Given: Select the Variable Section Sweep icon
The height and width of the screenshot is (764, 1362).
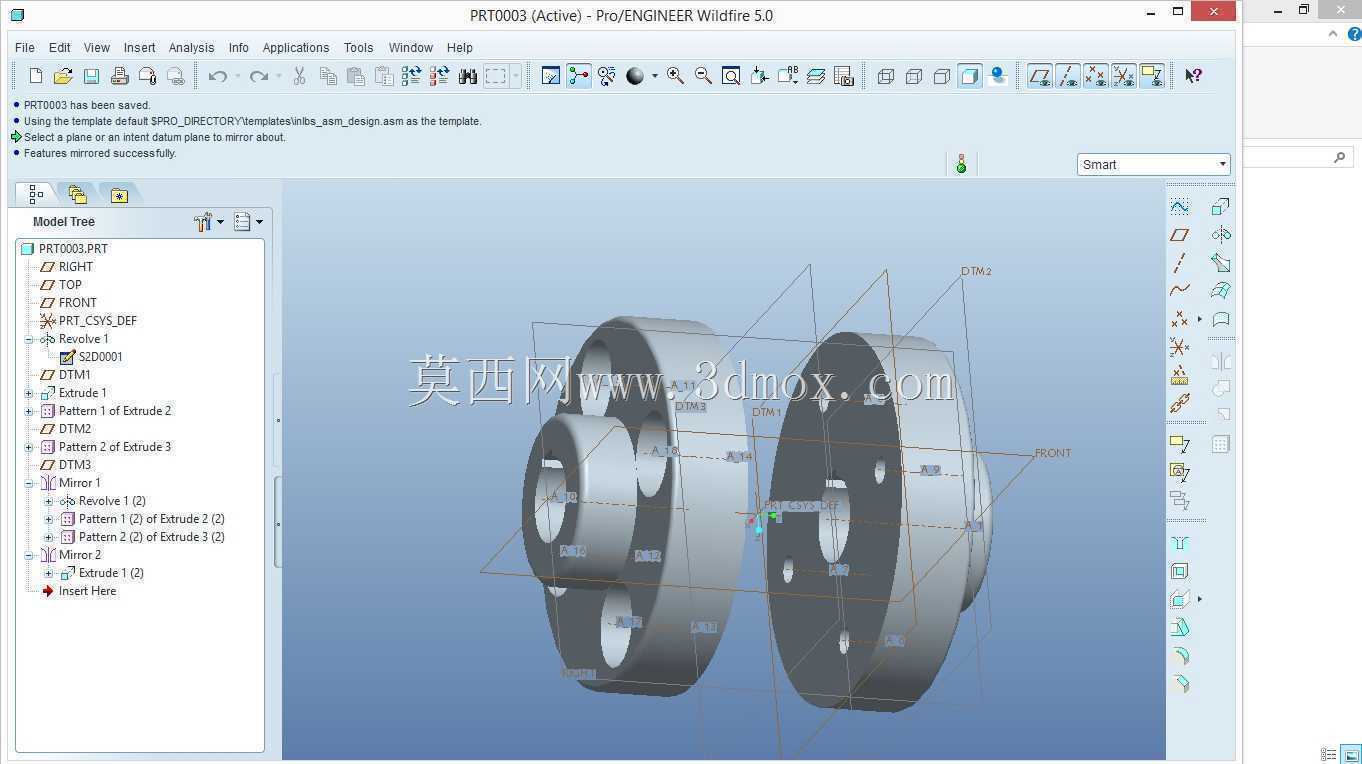Looking at the screenshot, I should pos(1221,263).
